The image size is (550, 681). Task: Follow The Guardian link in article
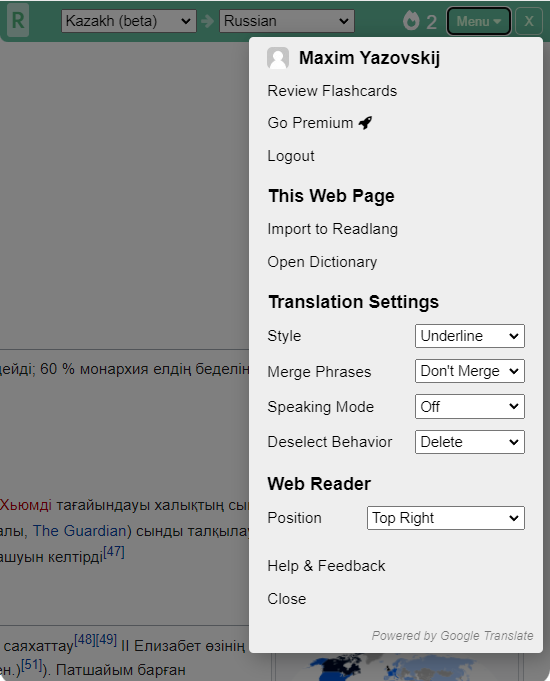80,531
